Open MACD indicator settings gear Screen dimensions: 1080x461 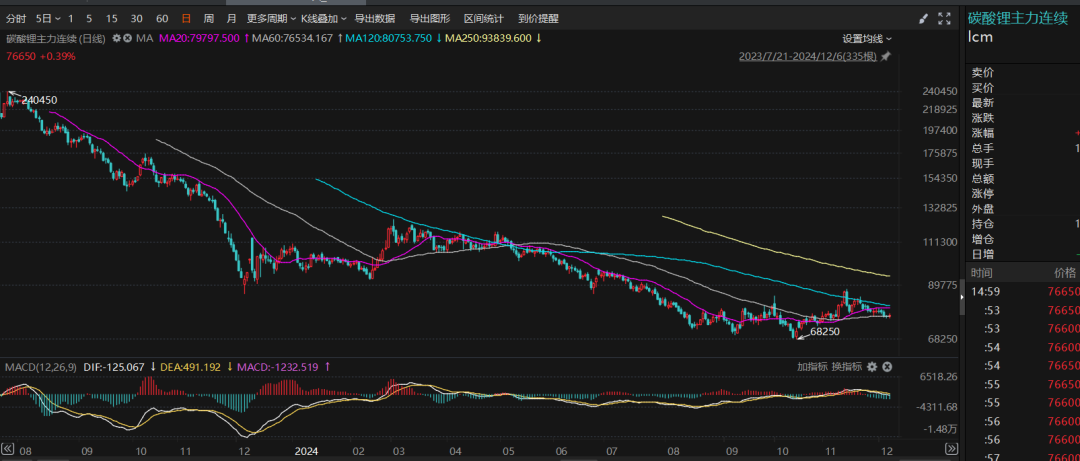(871, 367)
